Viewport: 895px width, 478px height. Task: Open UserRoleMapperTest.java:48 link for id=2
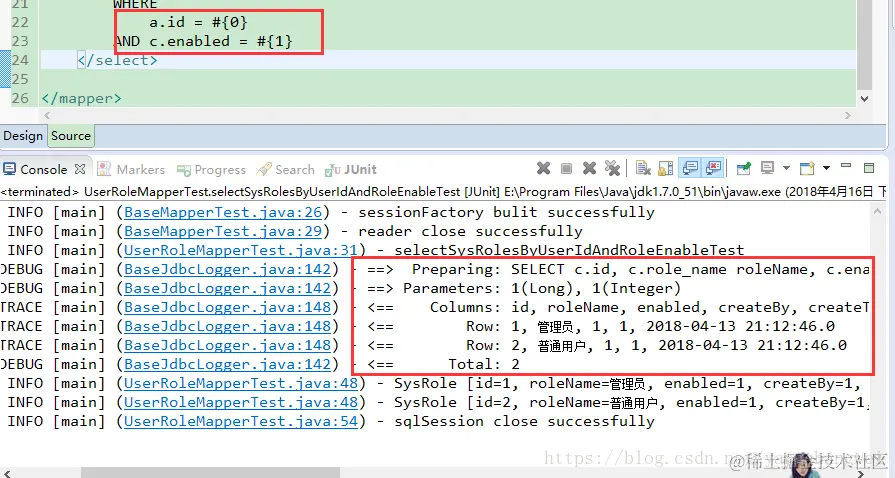[241, 402]
